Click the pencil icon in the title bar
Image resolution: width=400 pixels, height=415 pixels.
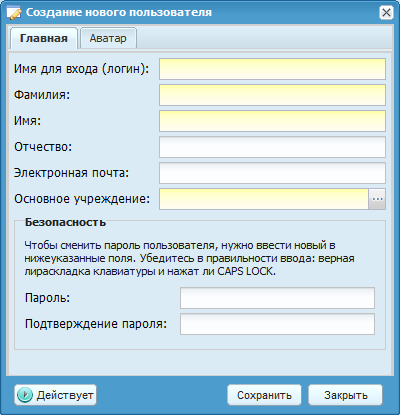[x=14, y=13]
